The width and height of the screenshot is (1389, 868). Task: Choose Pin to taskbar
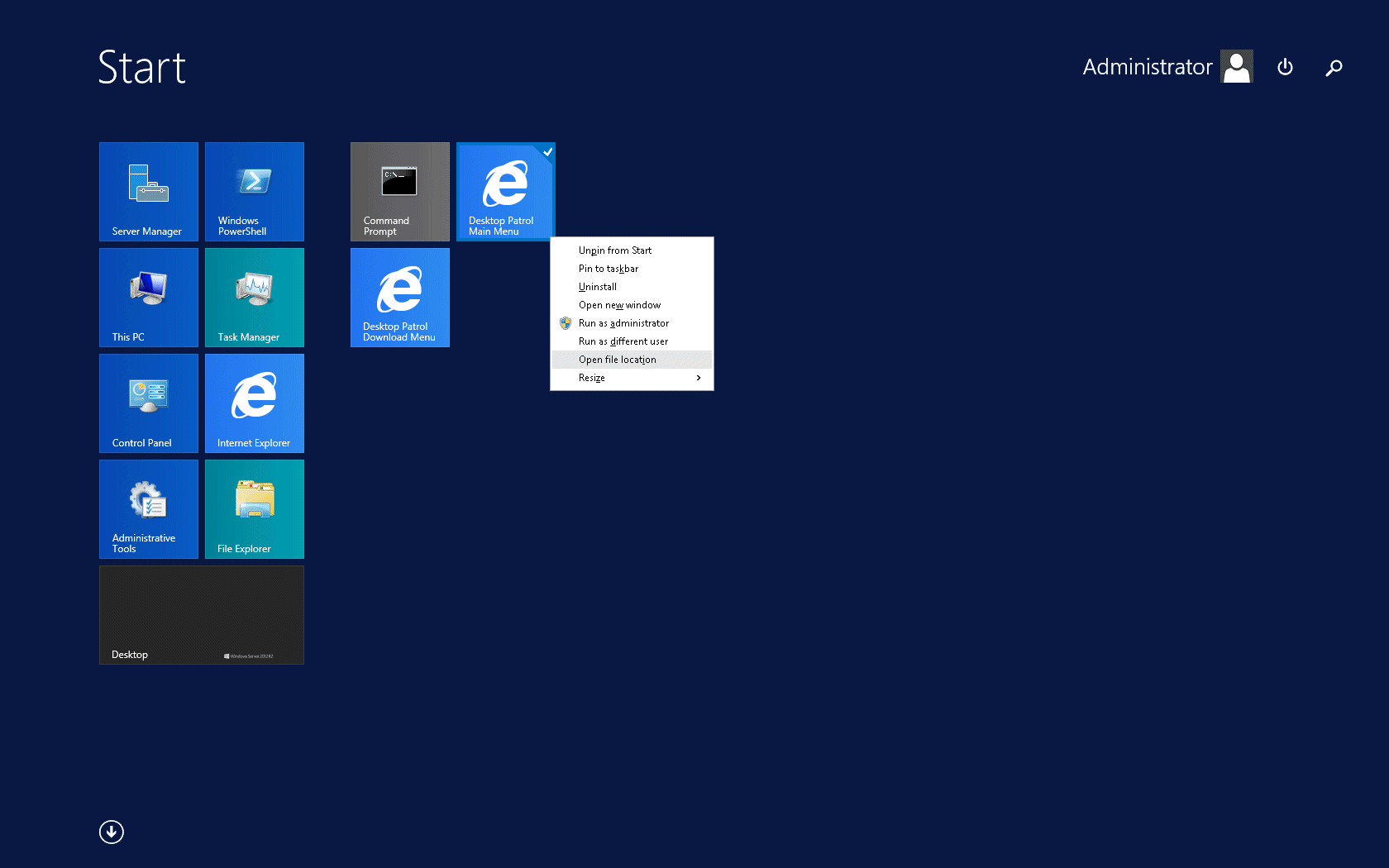(x=632, y=269)
